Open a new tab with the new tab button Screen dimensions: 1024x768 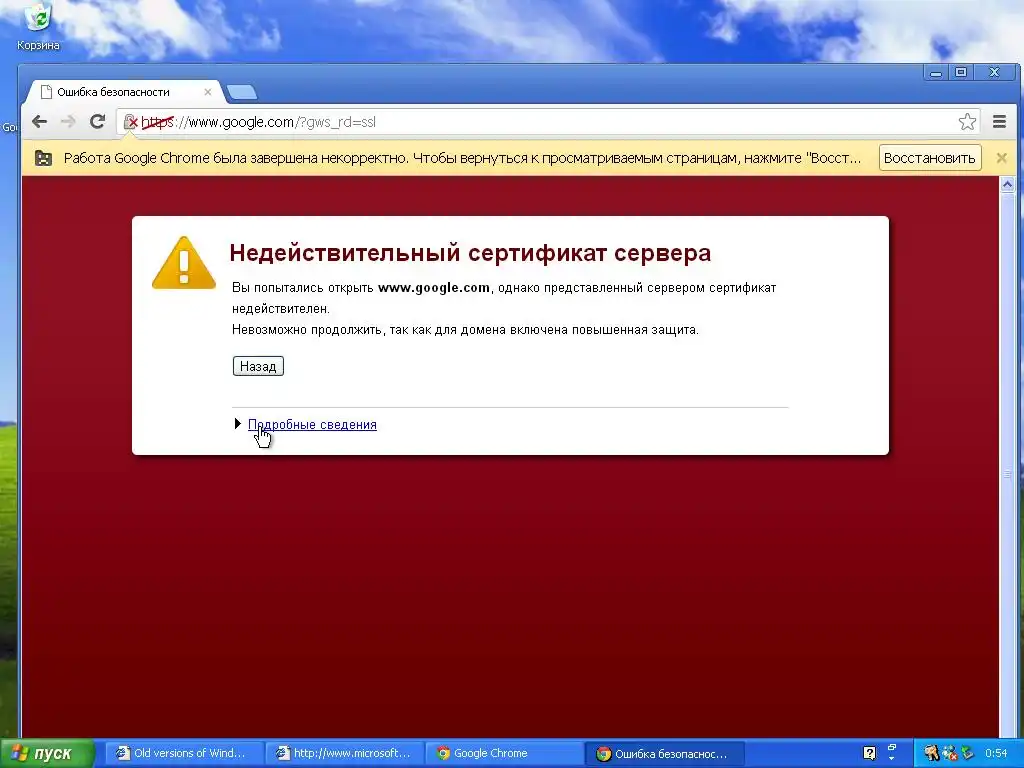pos(242,92)
